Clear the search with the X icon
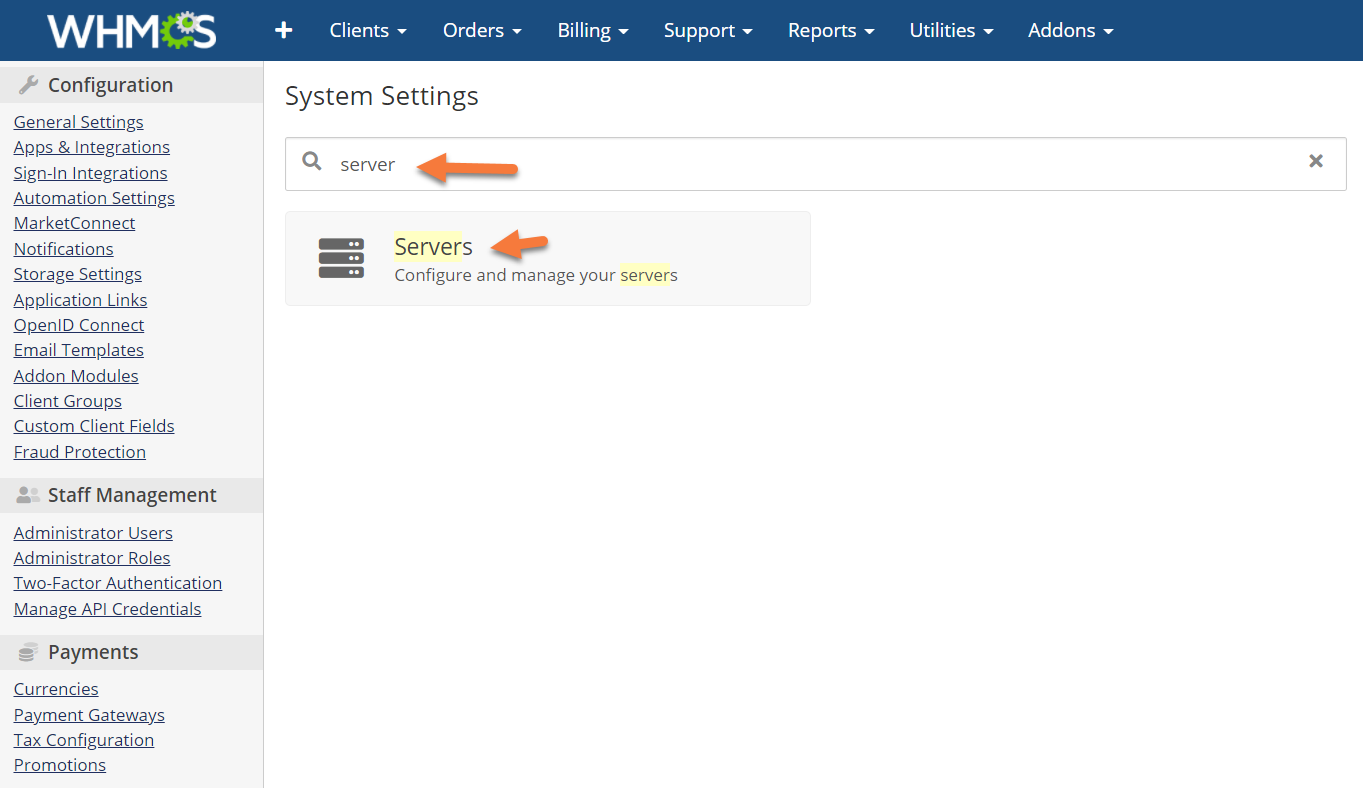This screenshot has height=788, width=1363. [x=1316, y=161]
